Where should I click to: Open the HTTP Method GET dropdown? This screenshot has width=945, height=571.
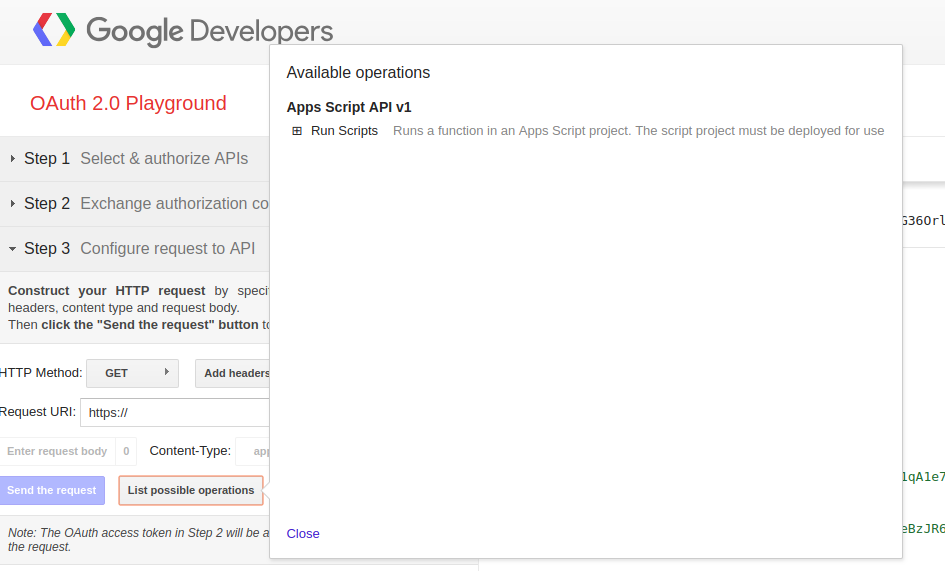click(133, 373)
